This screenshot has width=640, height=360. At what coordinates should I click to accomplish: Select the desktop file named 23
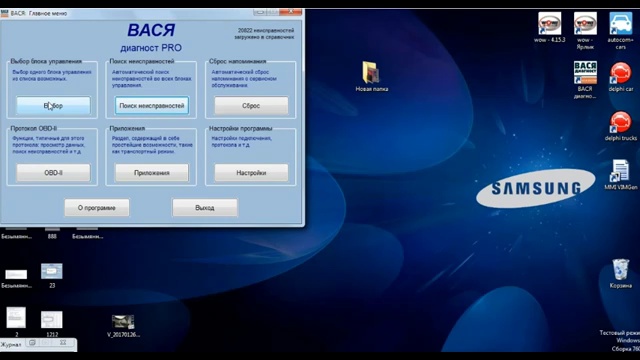52,276
